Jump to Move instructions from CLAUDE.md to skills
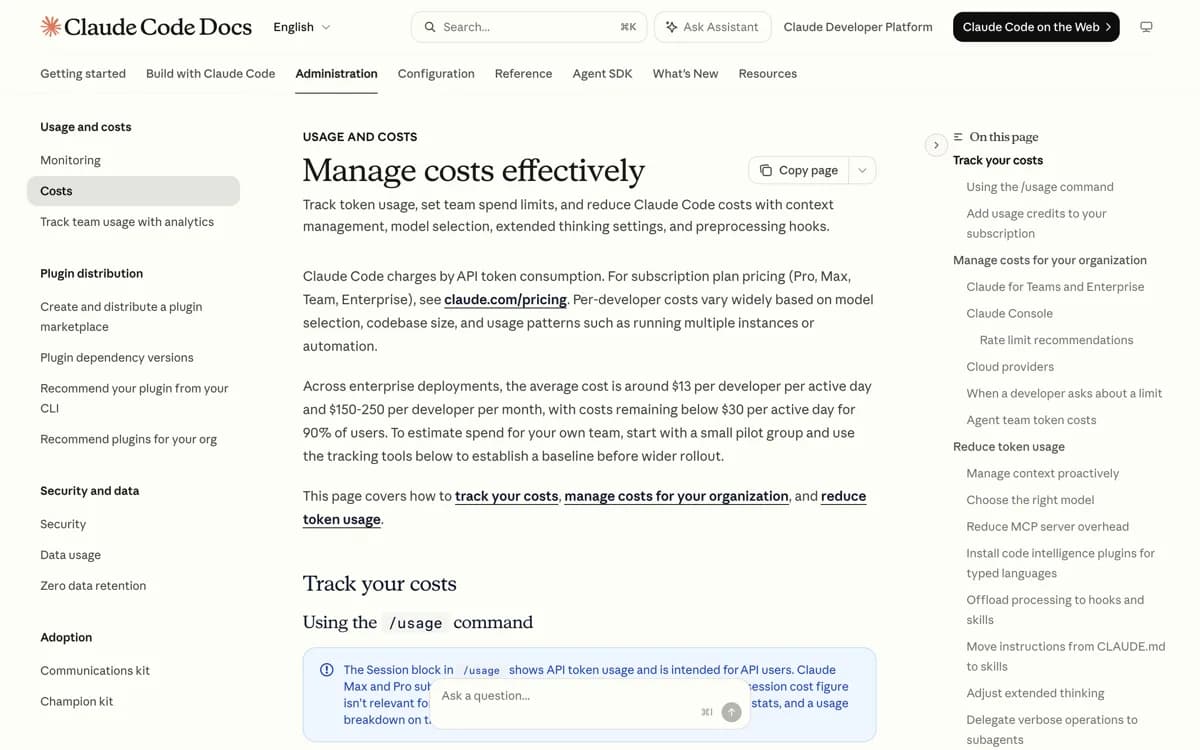The image size is (1200, 750). pyautogui.click(x=1066, y=656)
